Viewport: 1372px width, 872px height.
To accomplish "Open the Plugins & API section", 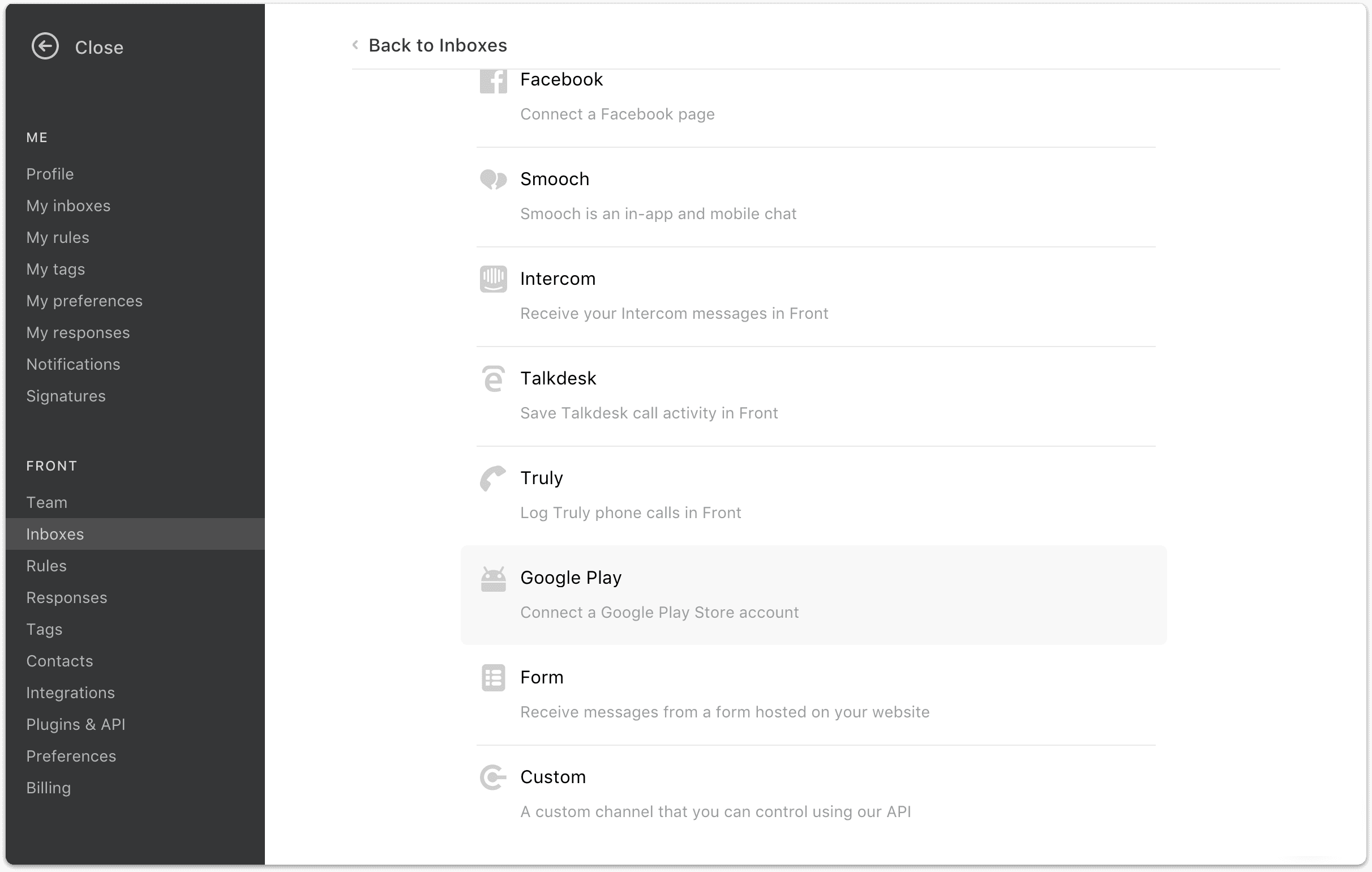I will (x=76, y=724).
